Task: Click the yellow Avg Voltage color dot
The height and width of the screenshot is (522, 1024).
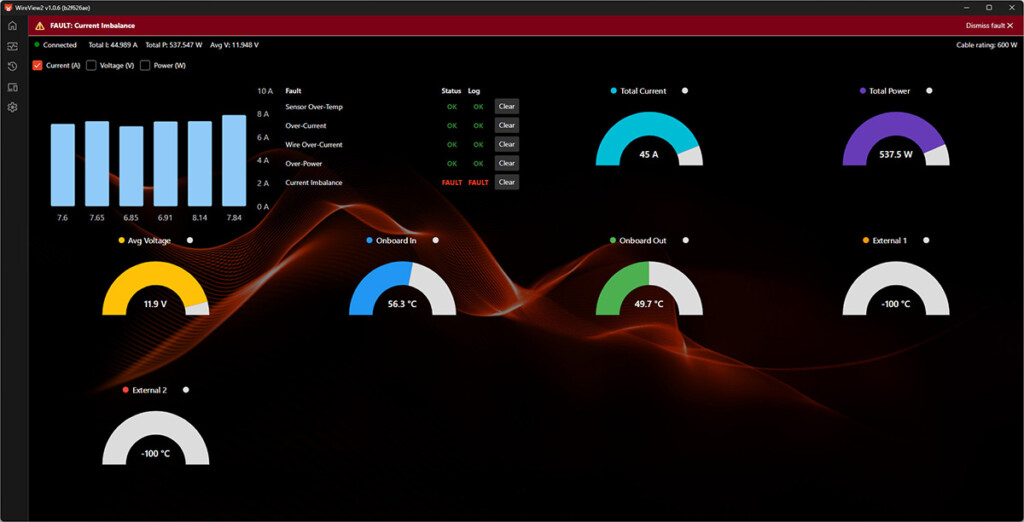Action: click(x=121, y=240)
